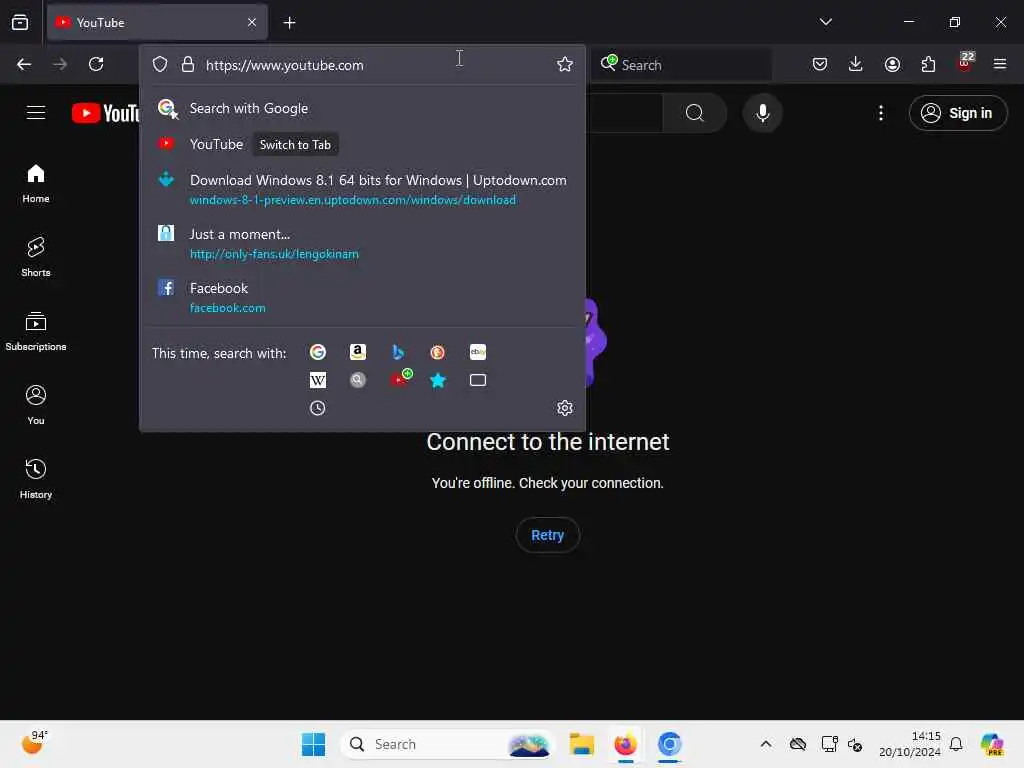Open the Download Windows 8.1 Uptodown suggestion
Image resolution: width=1024 pixels, height=768 pixels.
362,189
